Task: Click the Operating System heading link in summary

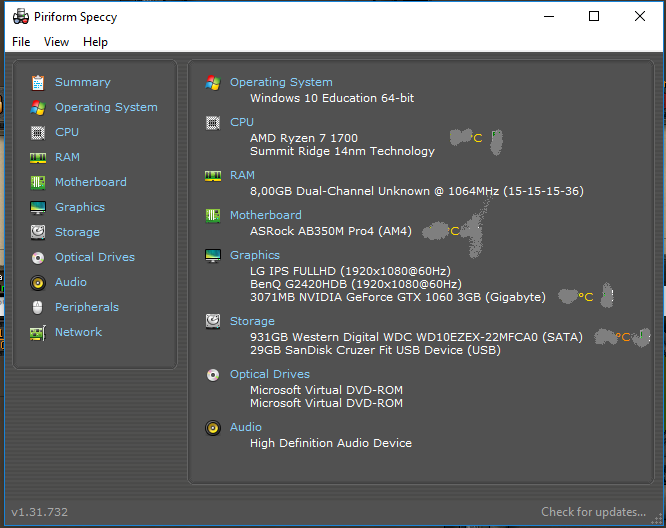Action: pyautogui.click(x=281, y=82)
